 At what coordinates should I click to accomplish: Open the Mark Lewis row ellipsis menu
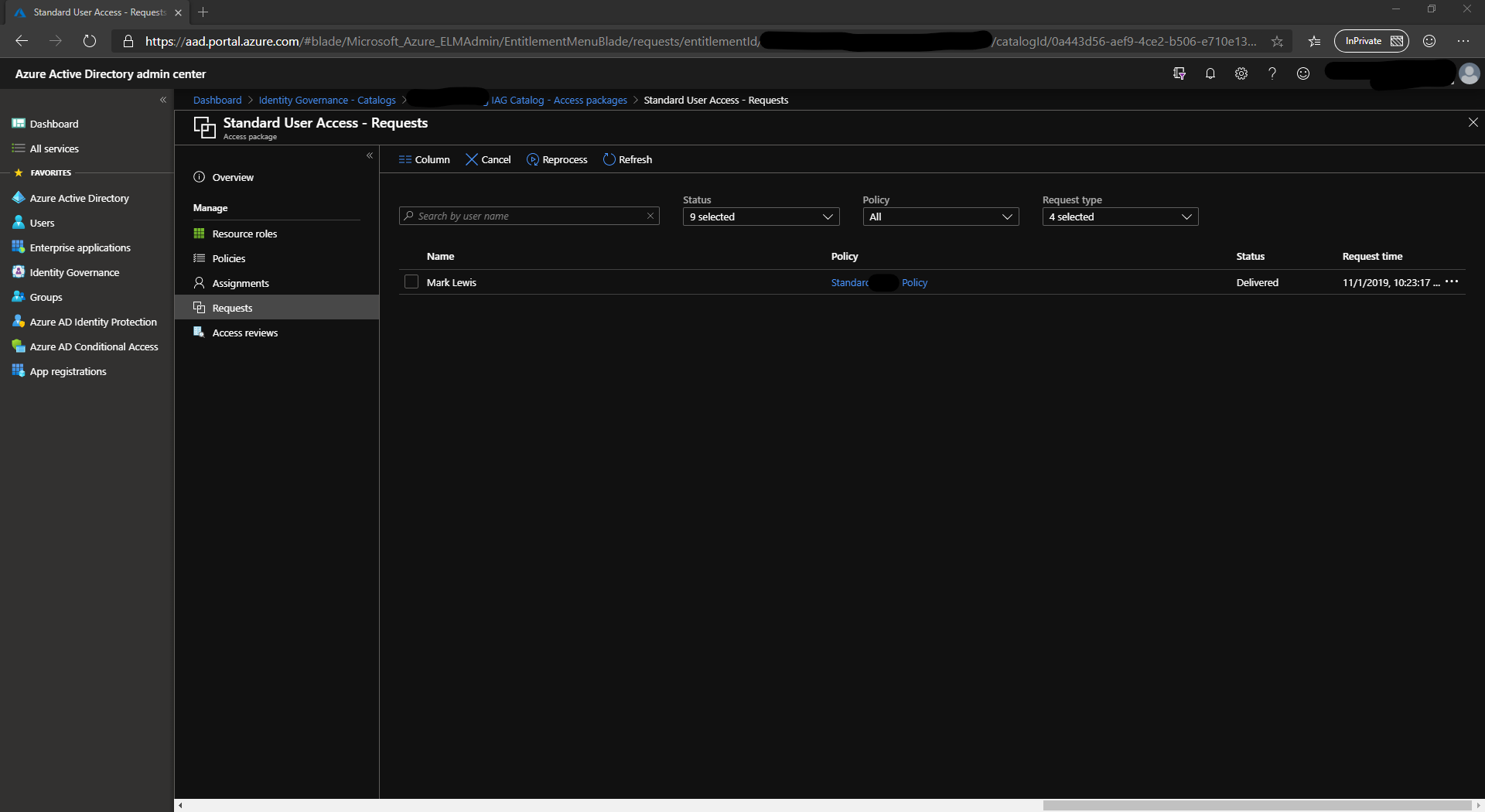[x=1452, y=281]
